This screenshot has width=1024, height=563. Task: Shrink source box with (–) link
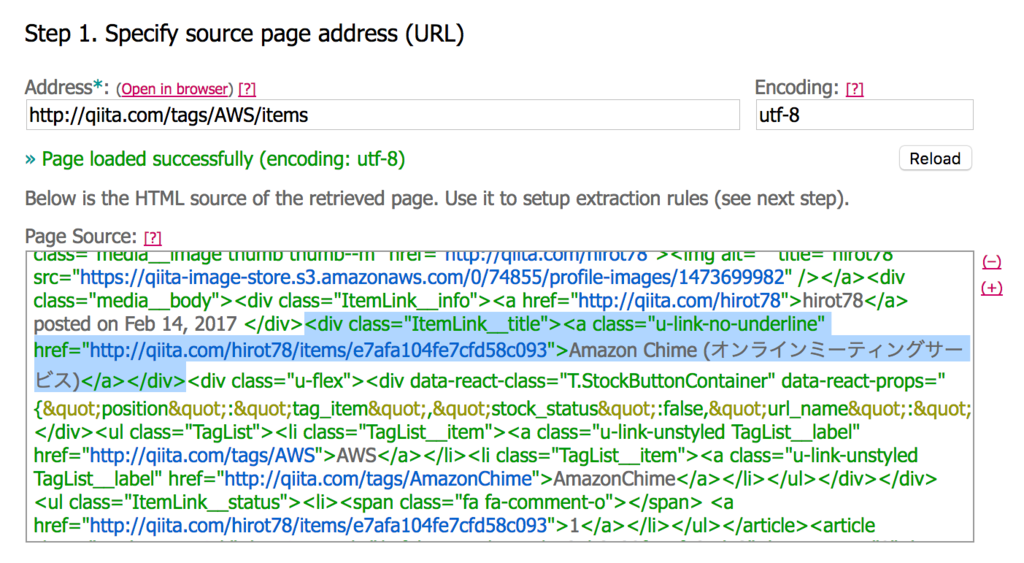tap(991, 262)
